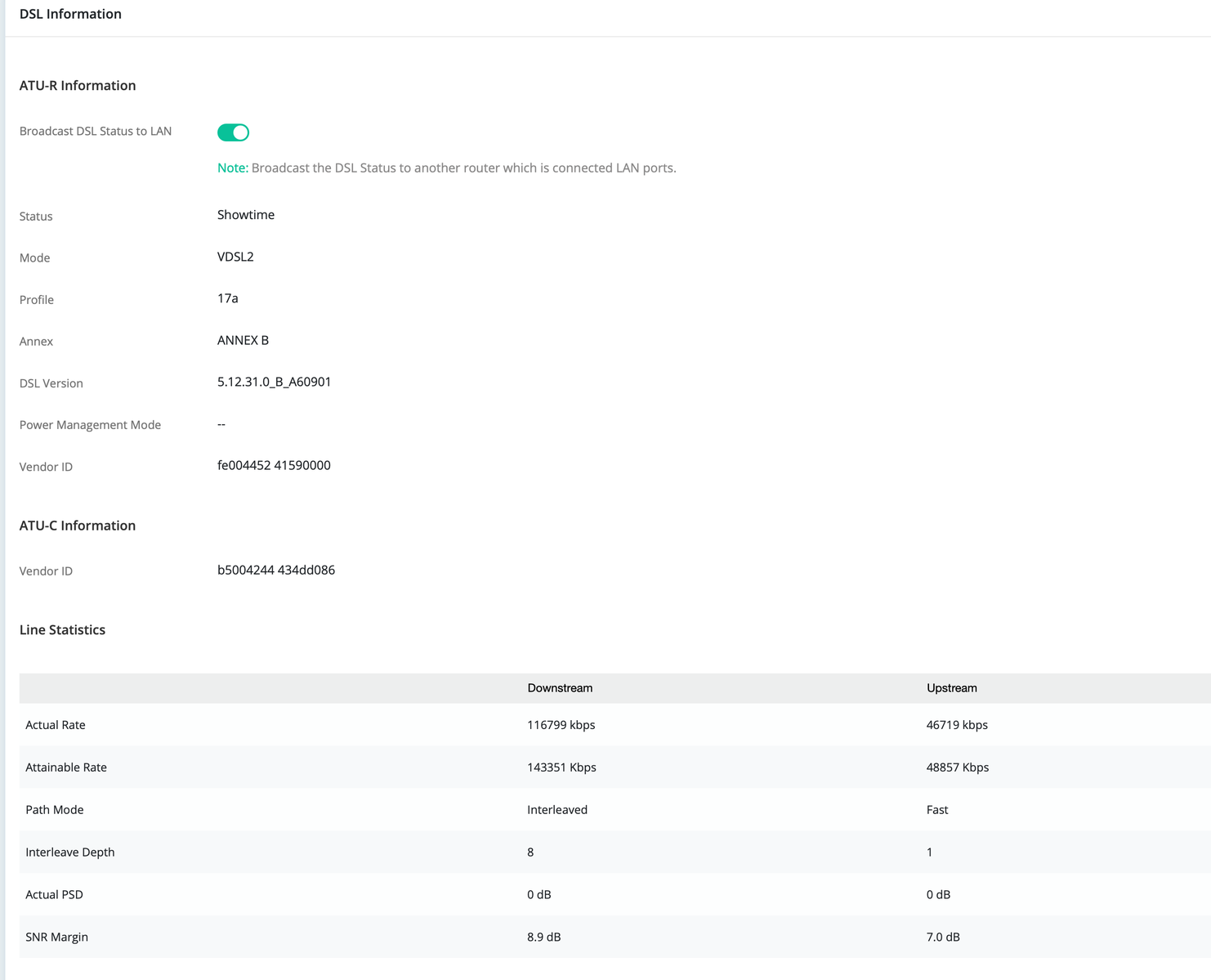Click the Downstream column header
This screenshot has height=980, width=1211.
[560, 688]
